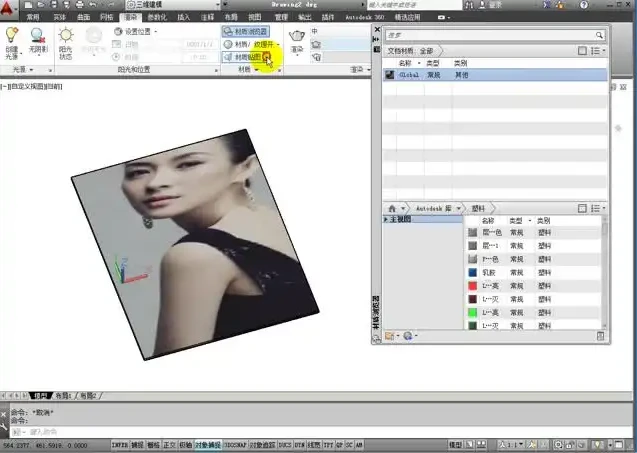This screenshot has height=453, width=637.
Task: Click the Sun Status icon
Action: click(66, 36)
